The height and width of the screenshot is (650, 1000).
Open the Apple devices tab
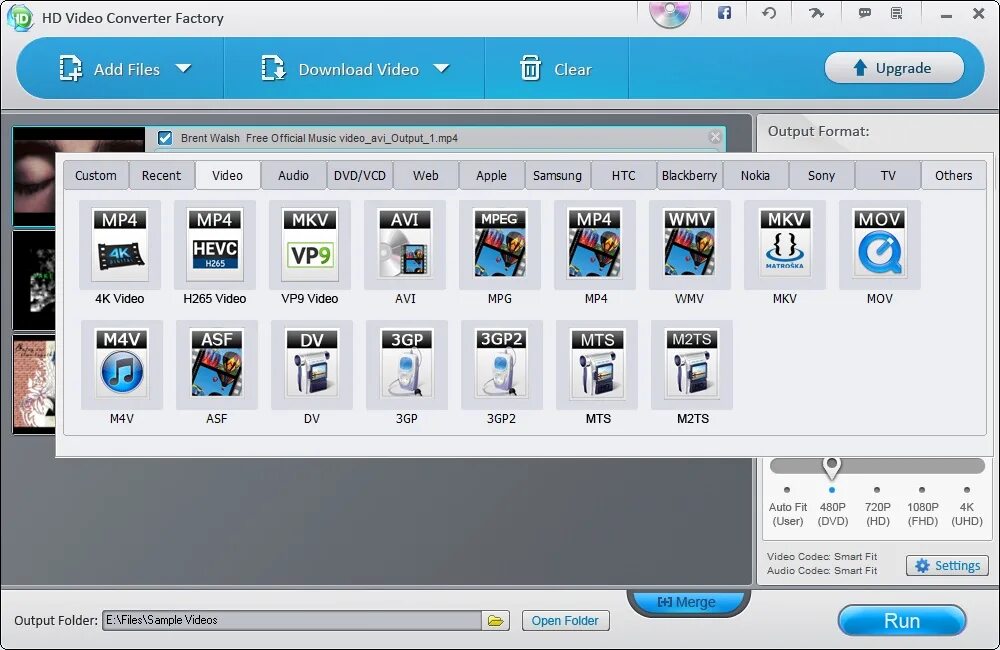click(492, 175)
